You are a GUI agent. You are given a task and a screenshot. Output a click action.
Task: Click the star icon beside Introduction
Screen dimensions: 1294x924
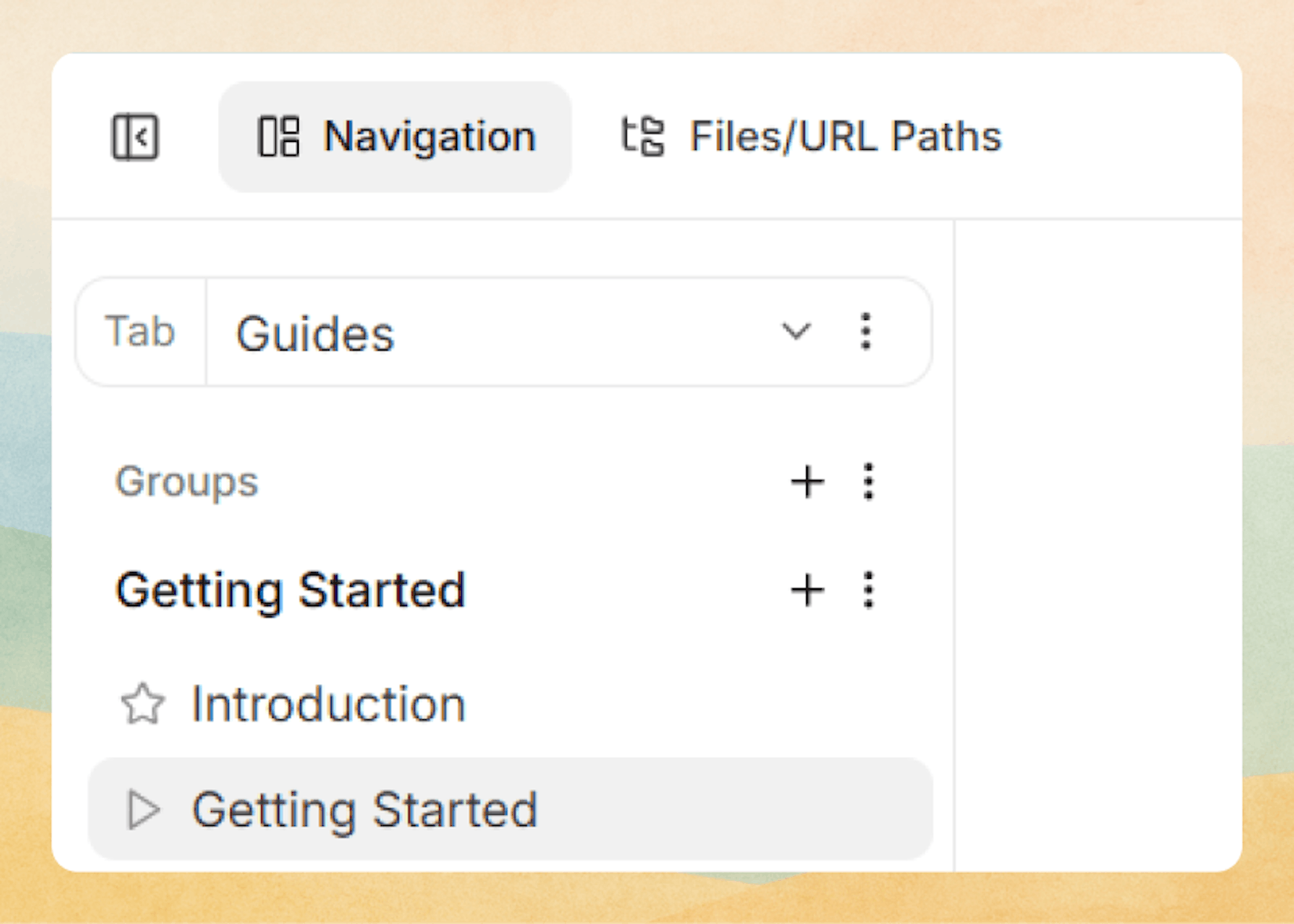click(x=144, y=704)
